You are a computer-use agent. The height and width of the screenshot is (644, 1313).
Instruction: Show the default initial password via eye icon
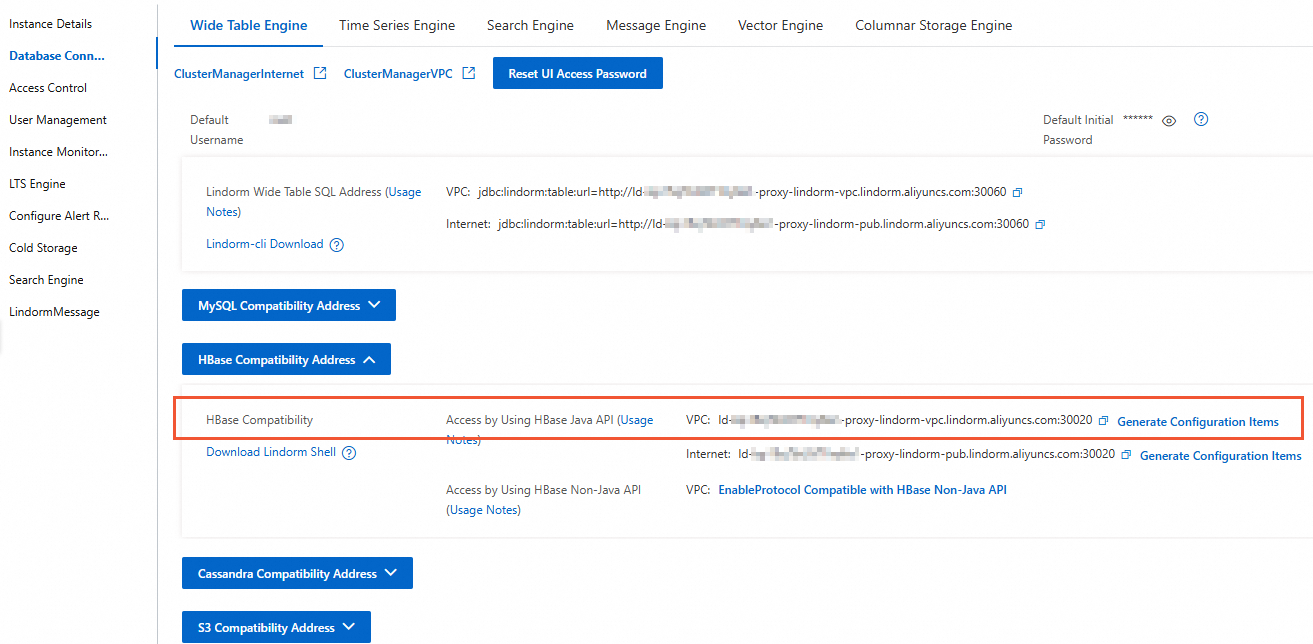(1169, 120)
